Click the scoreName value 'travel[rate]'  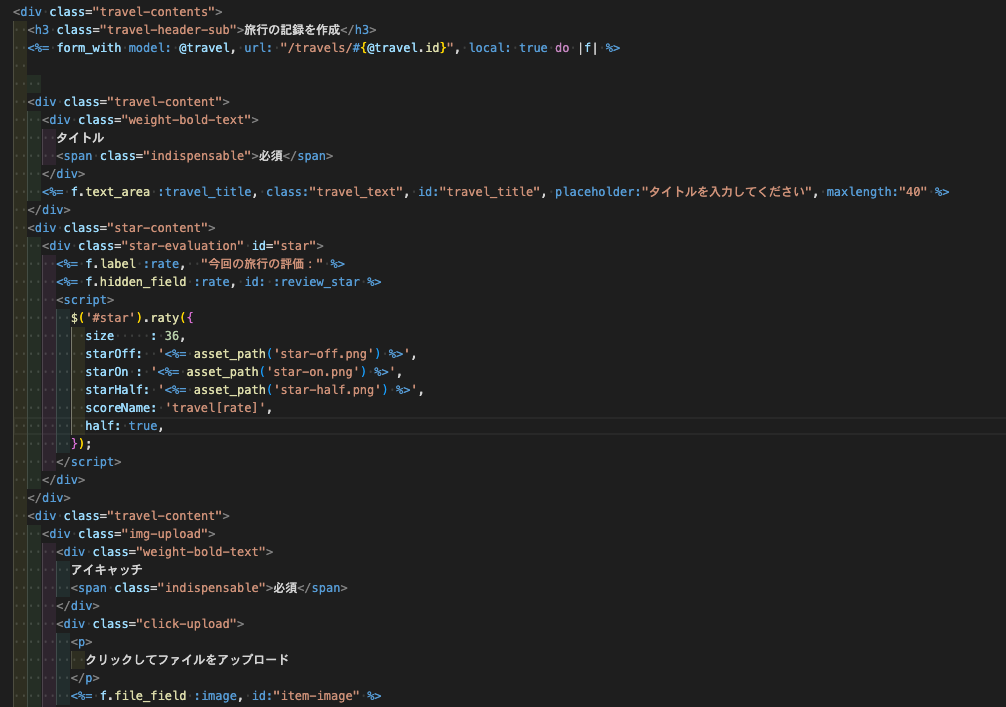pos(215,407)
